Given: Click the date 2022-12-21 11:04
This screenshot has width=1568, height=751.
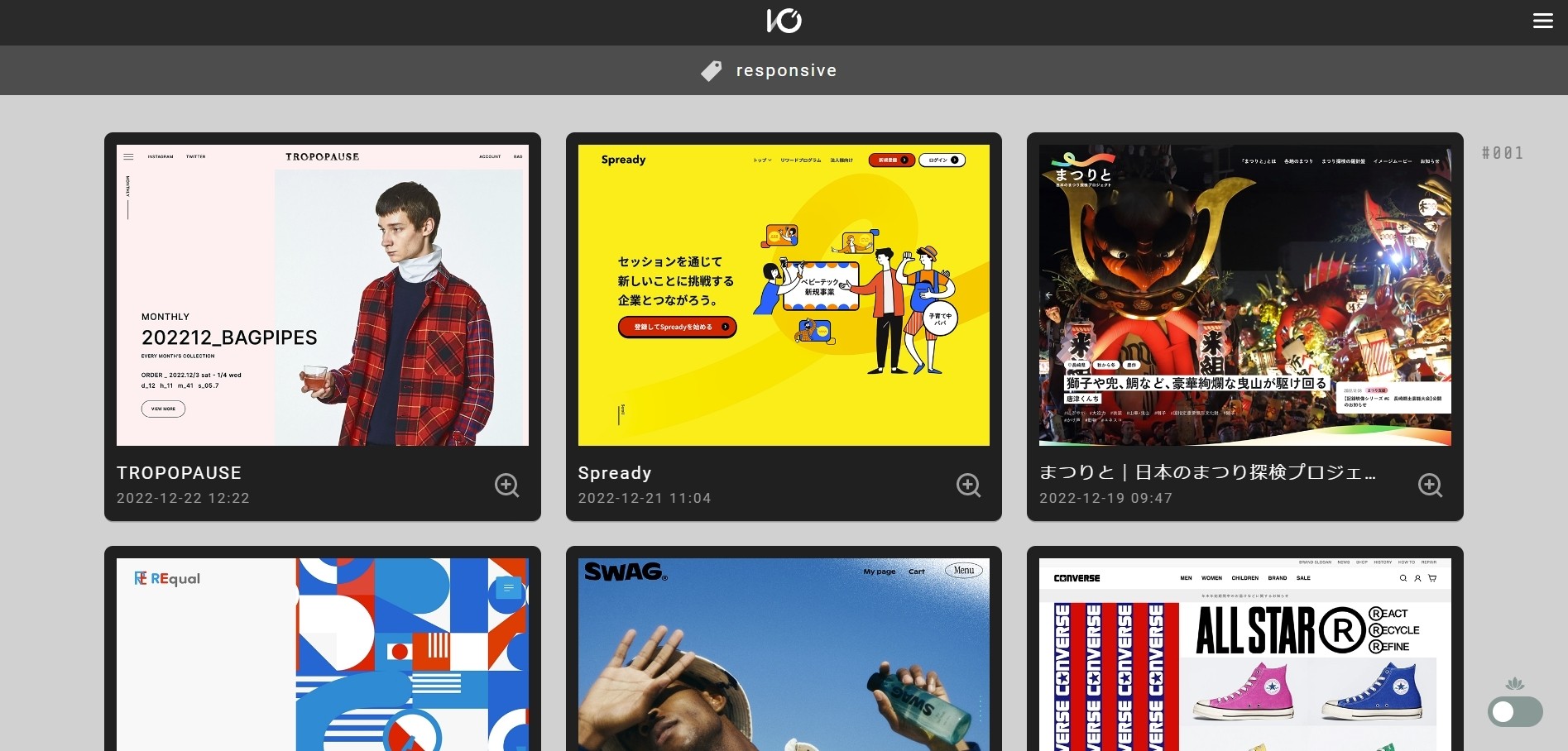Looking at the screenshot, I should coord(645,498).
